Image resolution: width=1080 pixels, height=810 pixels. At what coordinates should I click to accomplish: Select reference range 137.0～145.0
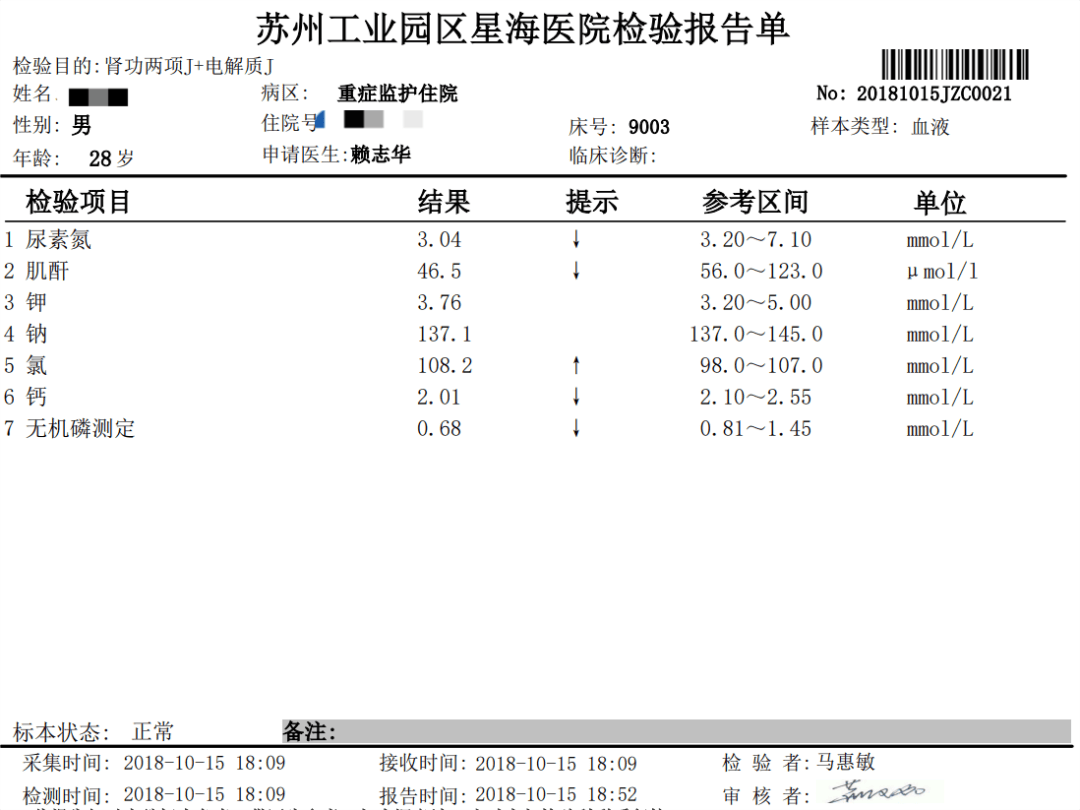tap(756, 334)
